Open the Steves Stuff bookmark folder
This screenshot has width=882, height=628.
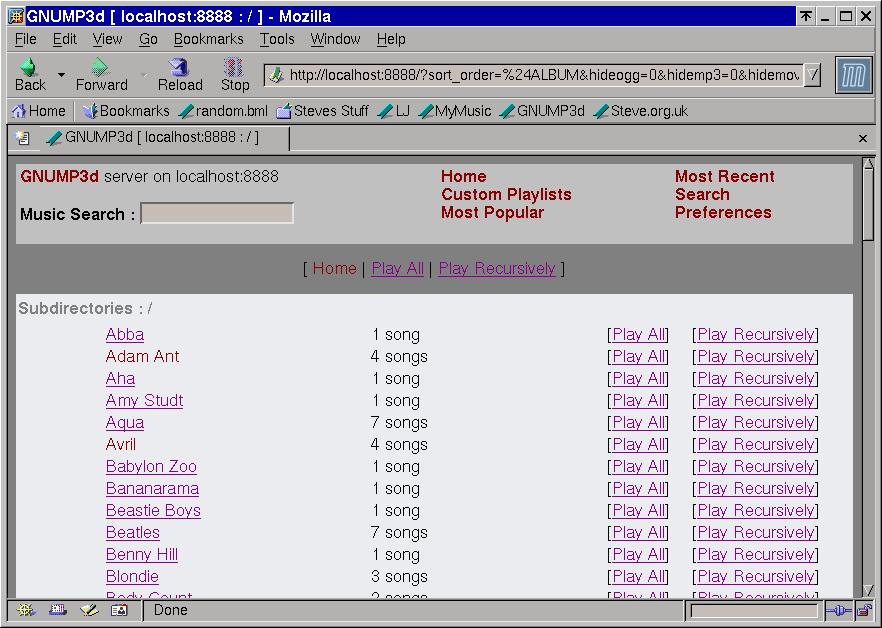(x=323, y=111)
